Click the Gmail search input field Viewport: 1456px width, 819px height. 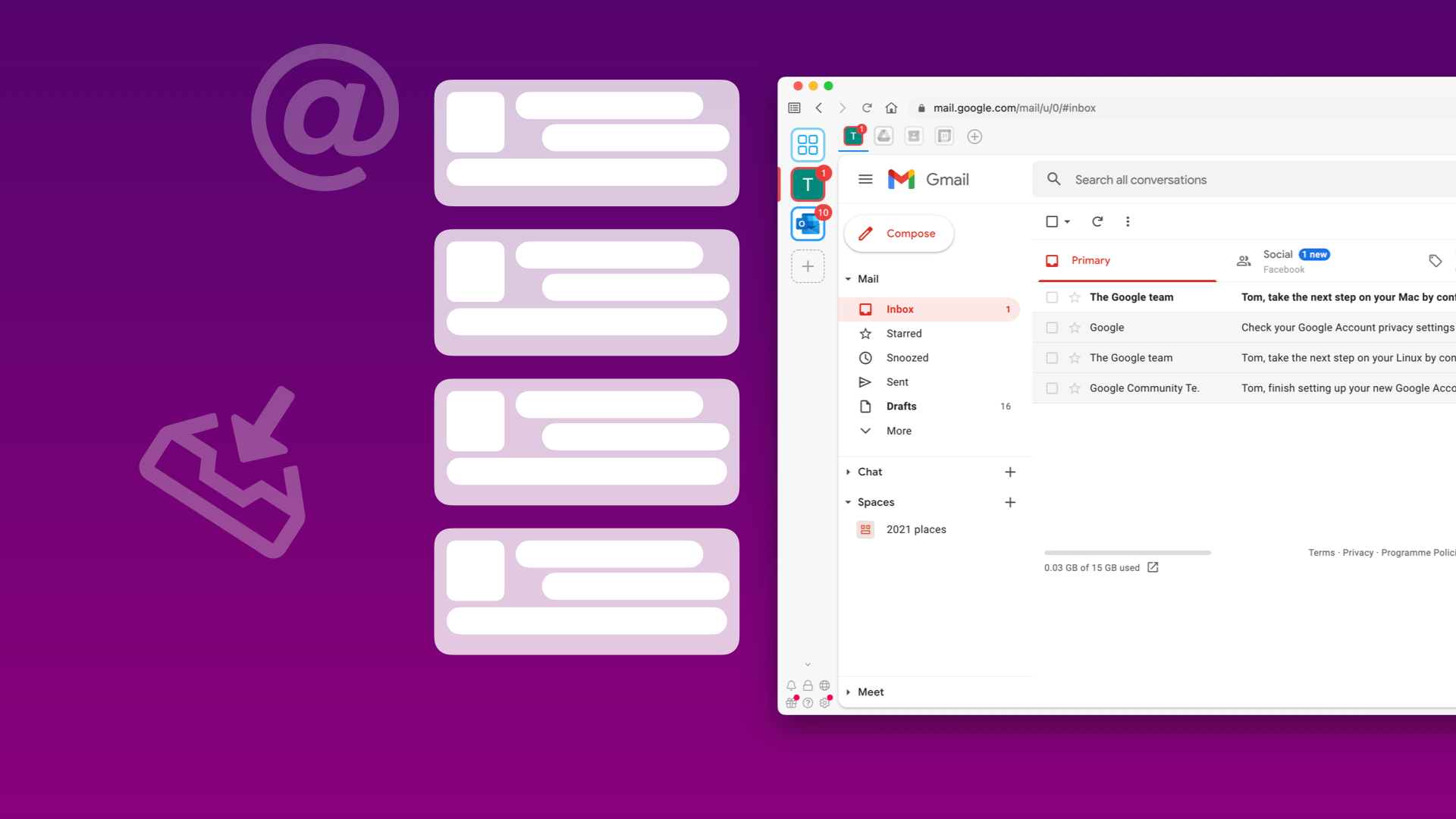click(1240, 179)
